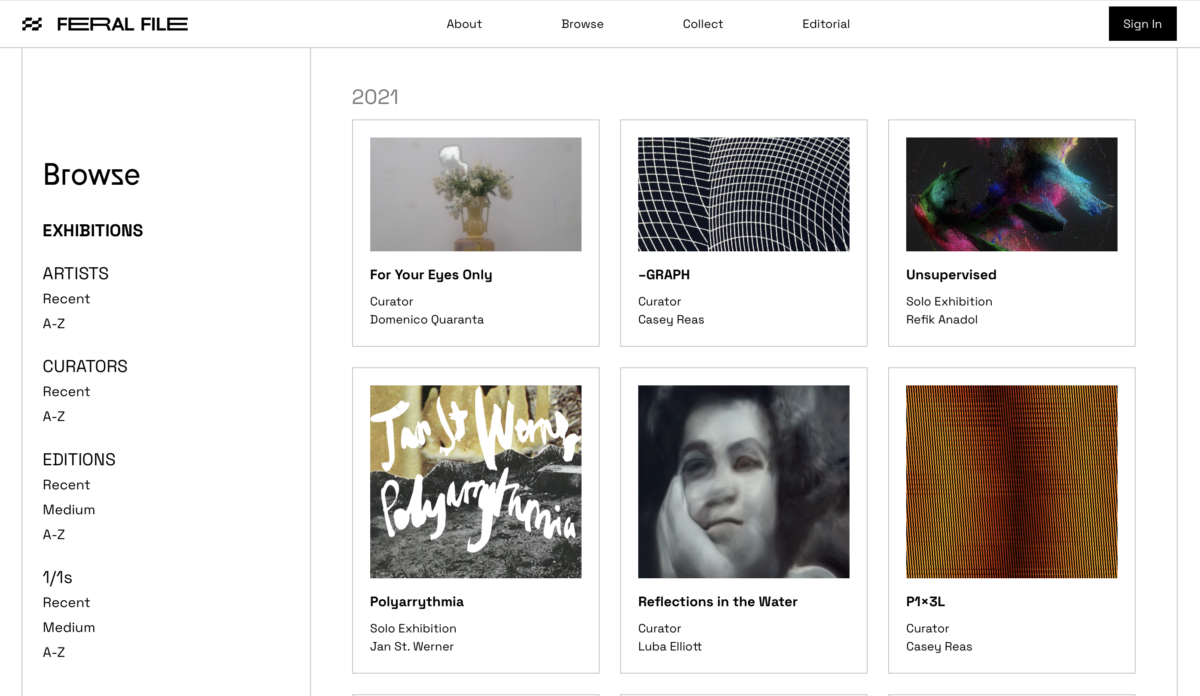The width and height of the screenshot is (1200, 696).
Task: Click curator name Luba Elliott
Action: [x=670, y=647]
